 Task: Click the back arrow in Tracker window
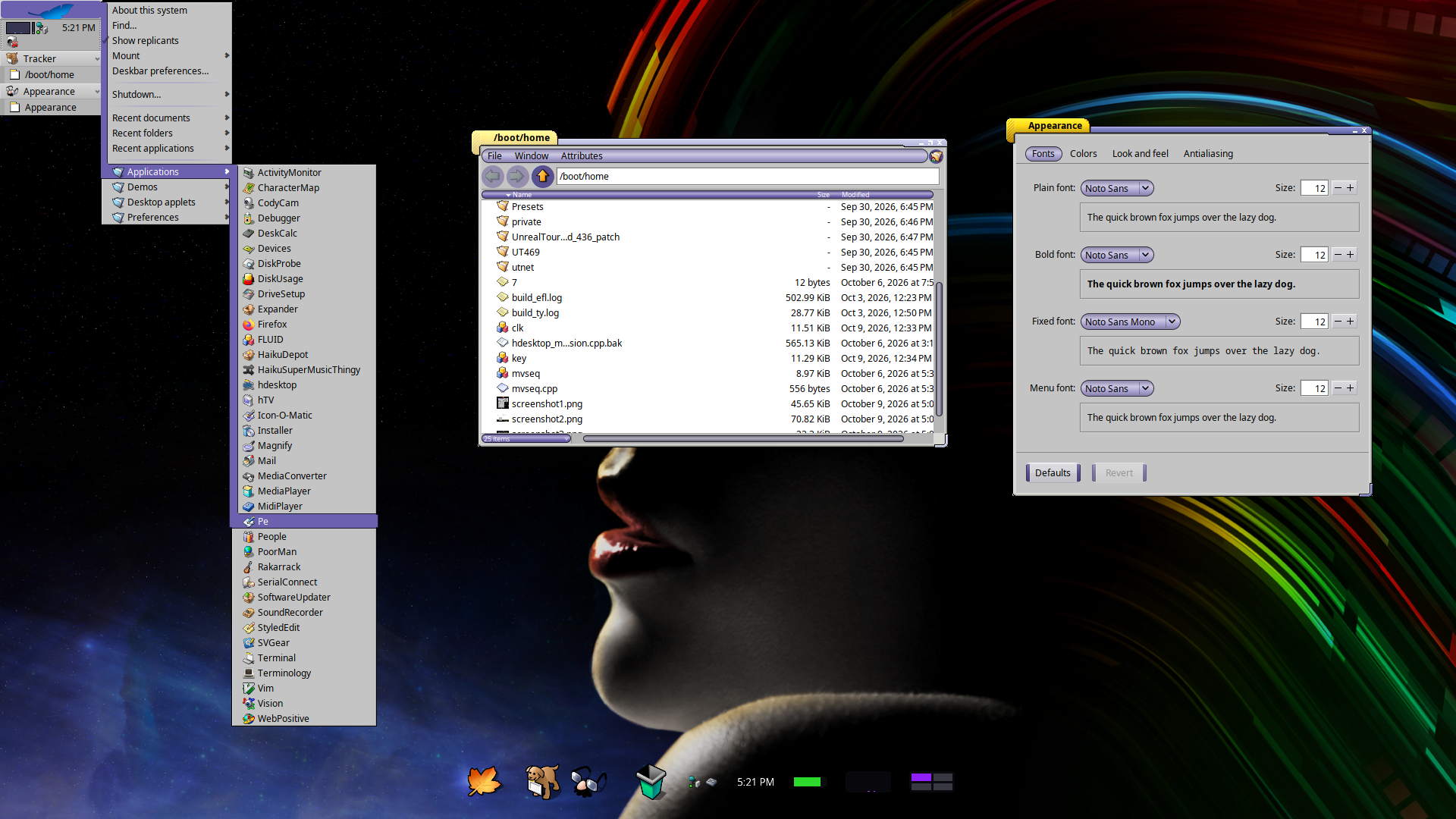493,176
